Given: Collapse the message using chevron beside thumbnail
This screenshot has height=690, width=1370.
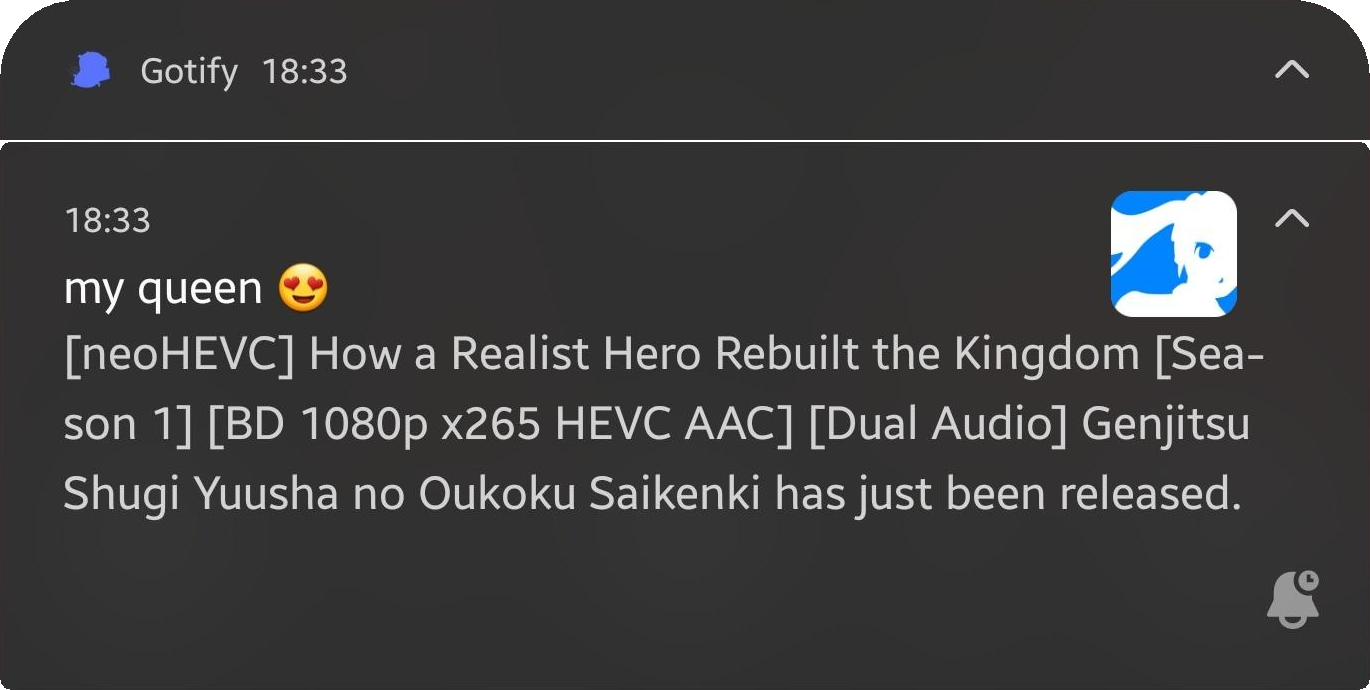Looking at the screenshot, I should 1292,217.
